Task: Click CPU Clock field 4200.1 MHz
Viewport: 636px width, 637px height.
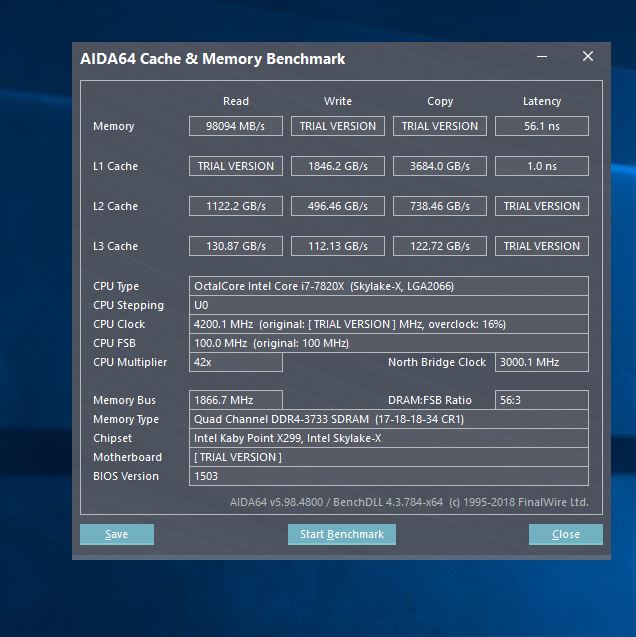Action: [389, 324]
